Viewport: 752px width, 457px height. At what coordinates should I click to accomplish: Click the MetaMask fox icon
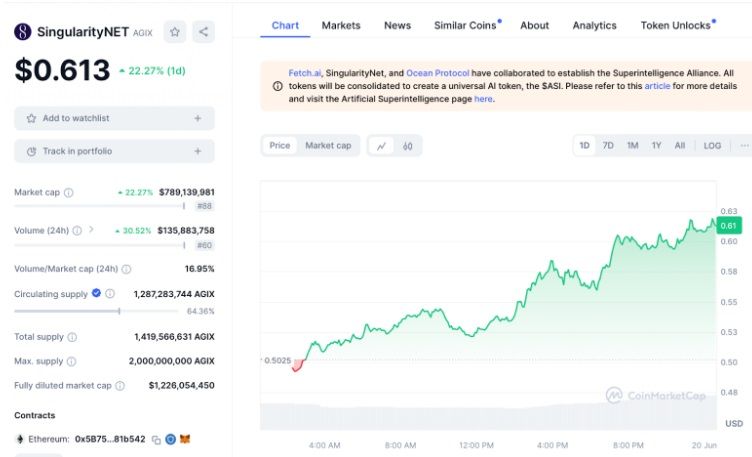point(185,439)
